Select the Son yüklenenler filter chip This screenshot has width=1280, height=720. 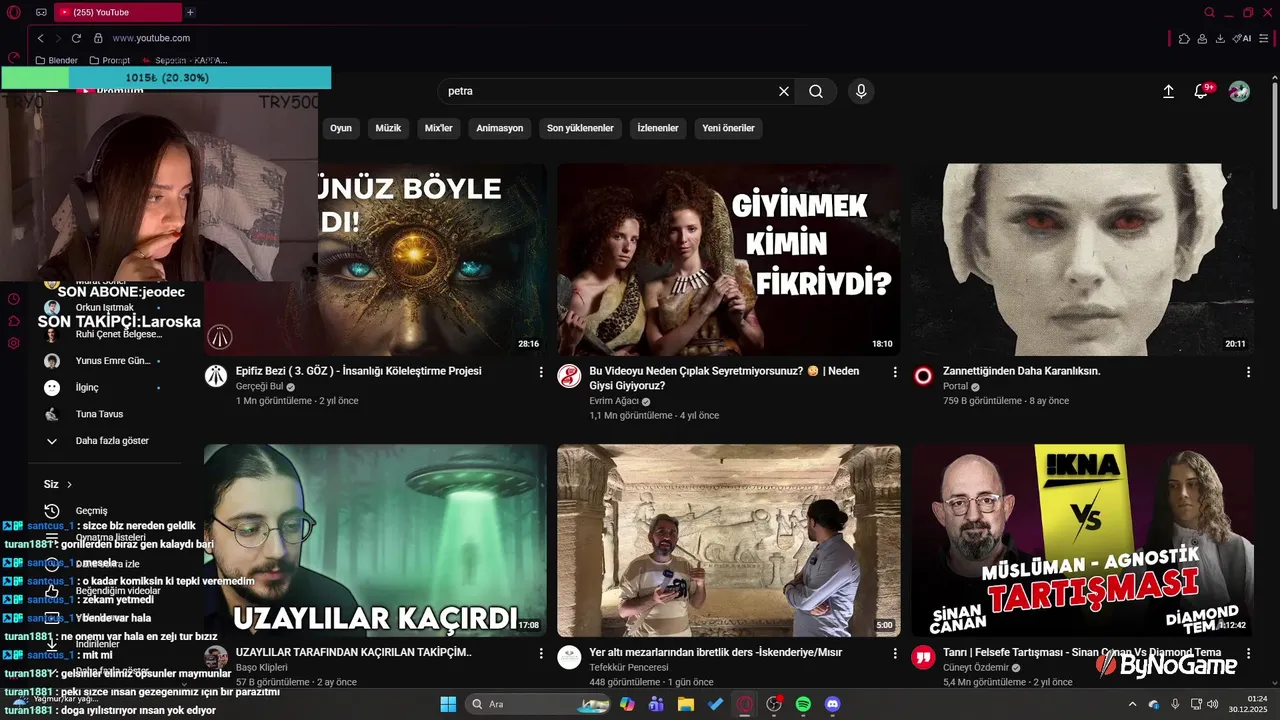click(580, 128)
